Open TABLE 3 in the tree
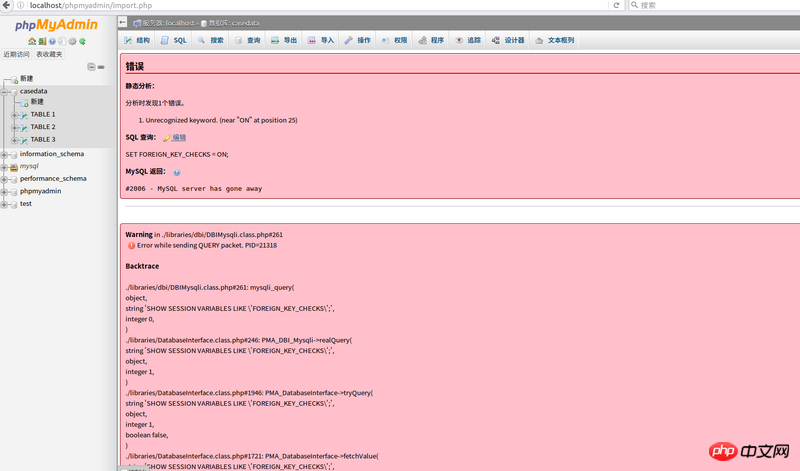 43,139
